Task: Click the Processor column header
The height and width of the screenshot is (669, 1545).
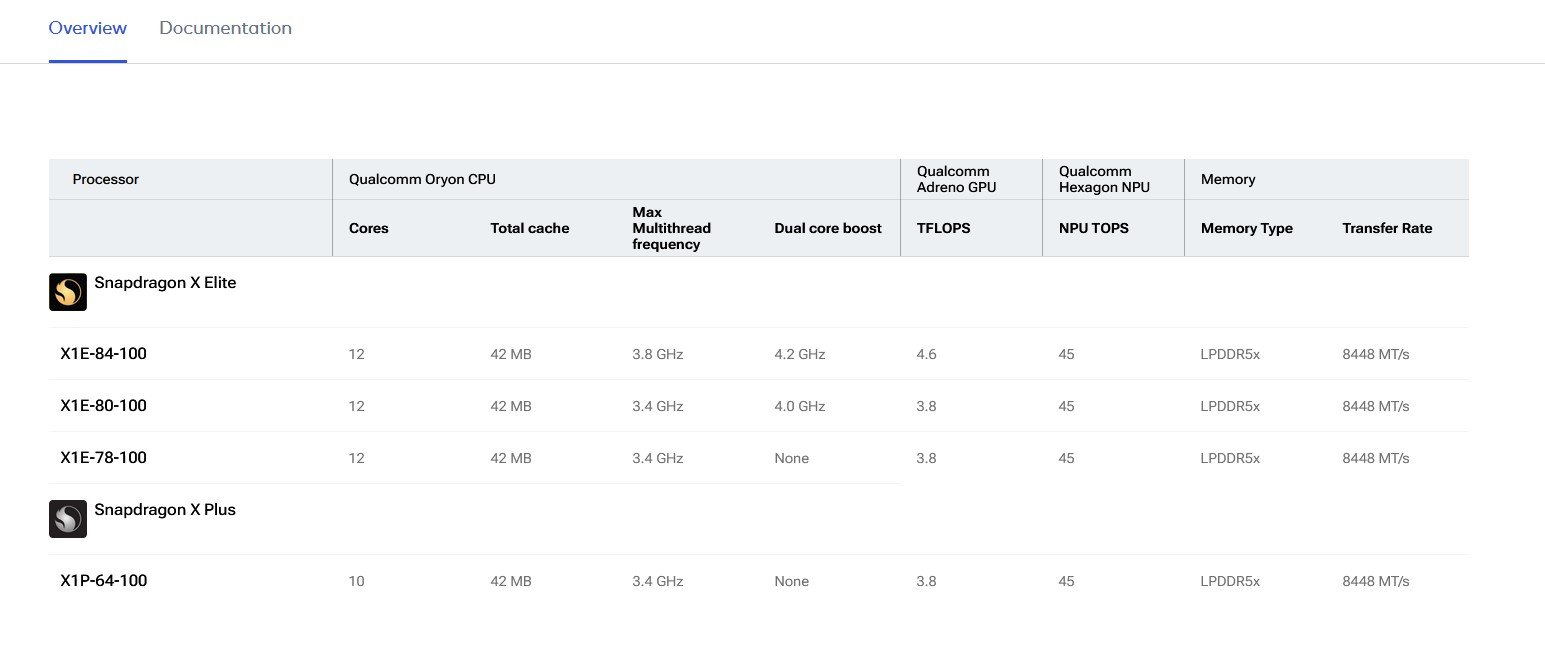Action: pyautogui.click(x=106, y=179)
